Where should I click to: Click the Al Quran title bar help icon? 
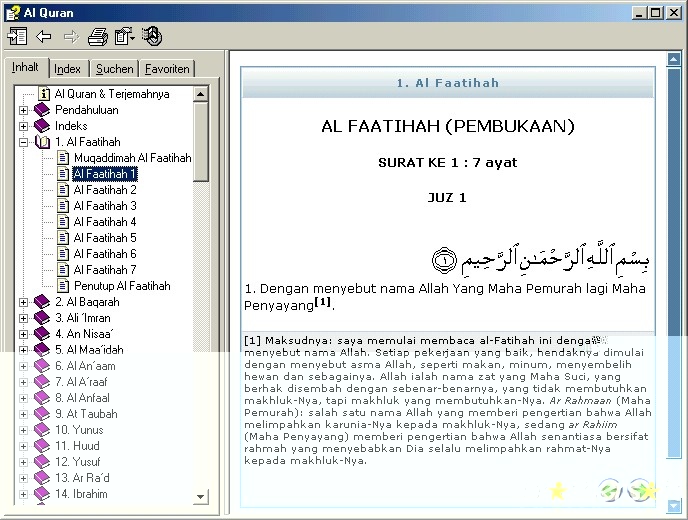(x=12, y=12)
